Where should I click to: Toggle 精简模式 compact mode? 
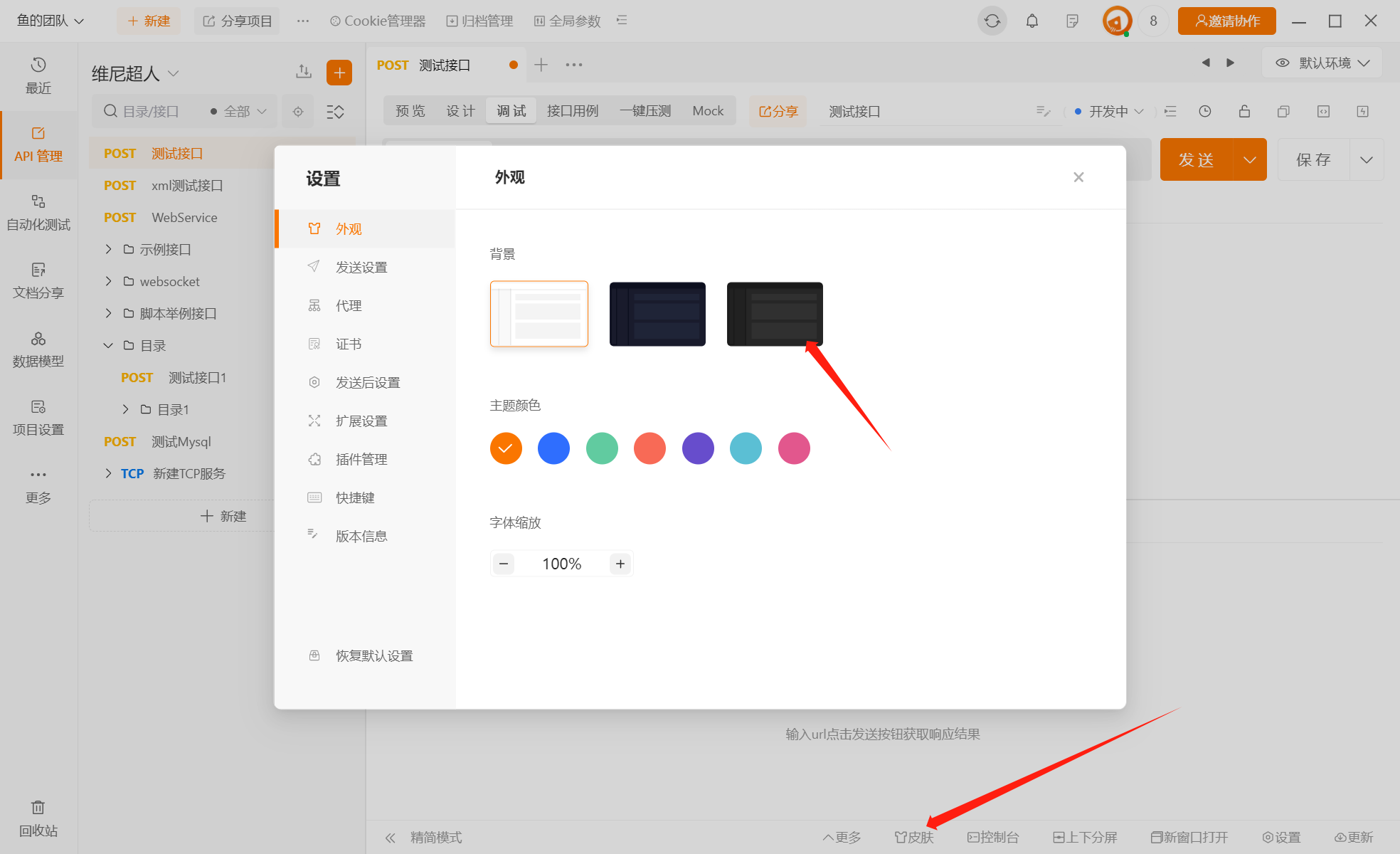[x=424, y=838]
